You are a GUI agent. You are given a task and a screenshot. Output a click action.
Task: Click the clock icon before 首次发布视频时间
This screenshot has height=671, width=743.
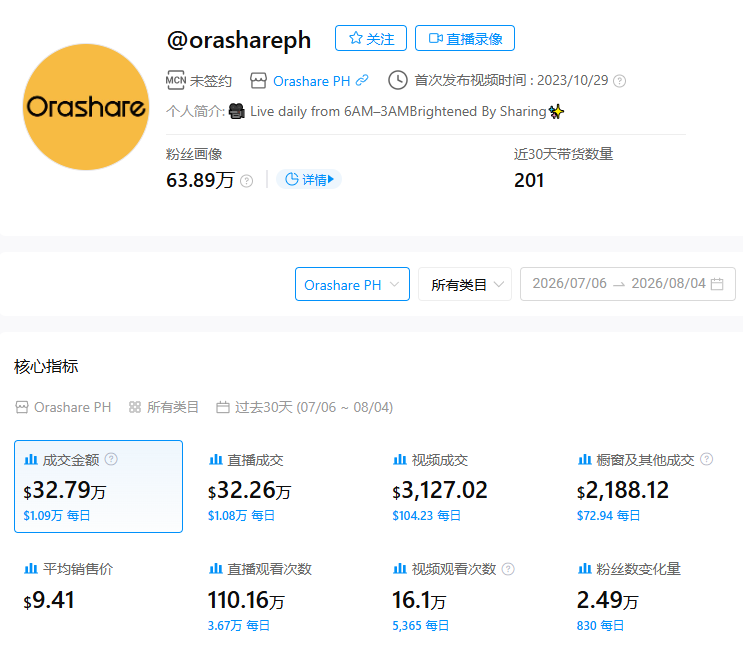tap(398, 80)
